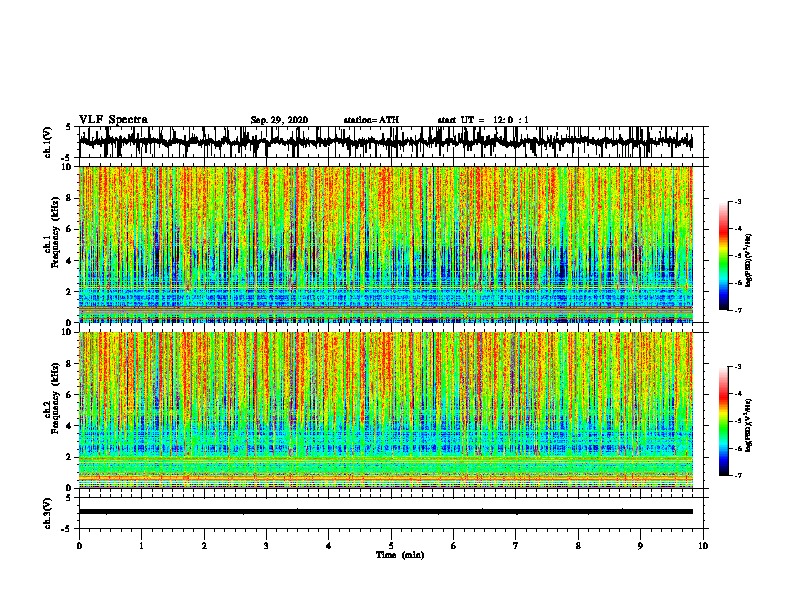Click time axis tick label "6"

(454, 546)
